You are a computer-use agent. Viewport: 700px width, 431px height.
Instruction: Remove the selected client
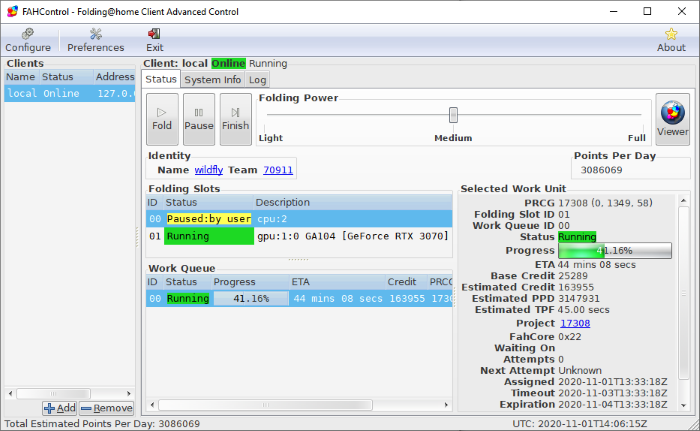(x=107, y=408)
